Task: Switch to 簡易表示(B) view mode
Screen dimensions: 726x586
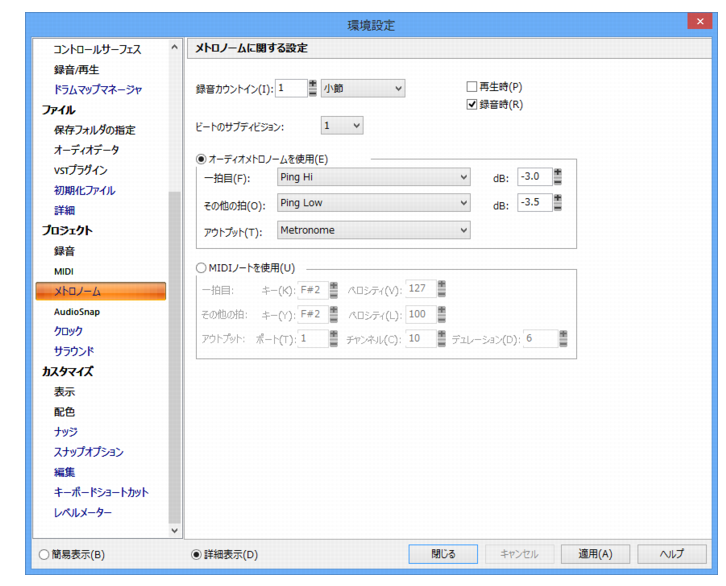Action: (x=44, y=554)
